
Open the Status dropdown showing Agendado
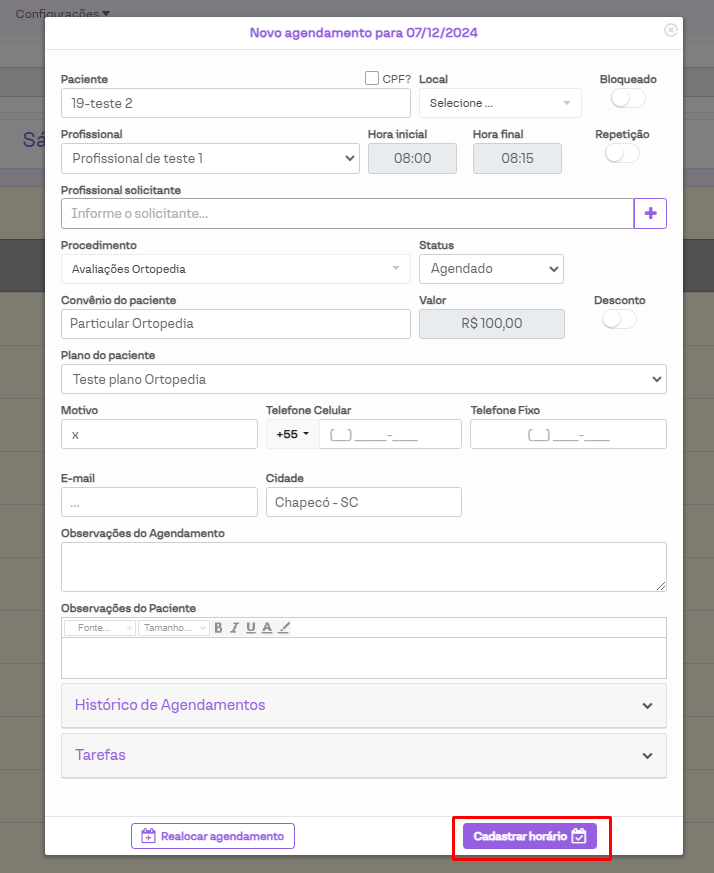point(491,269)
